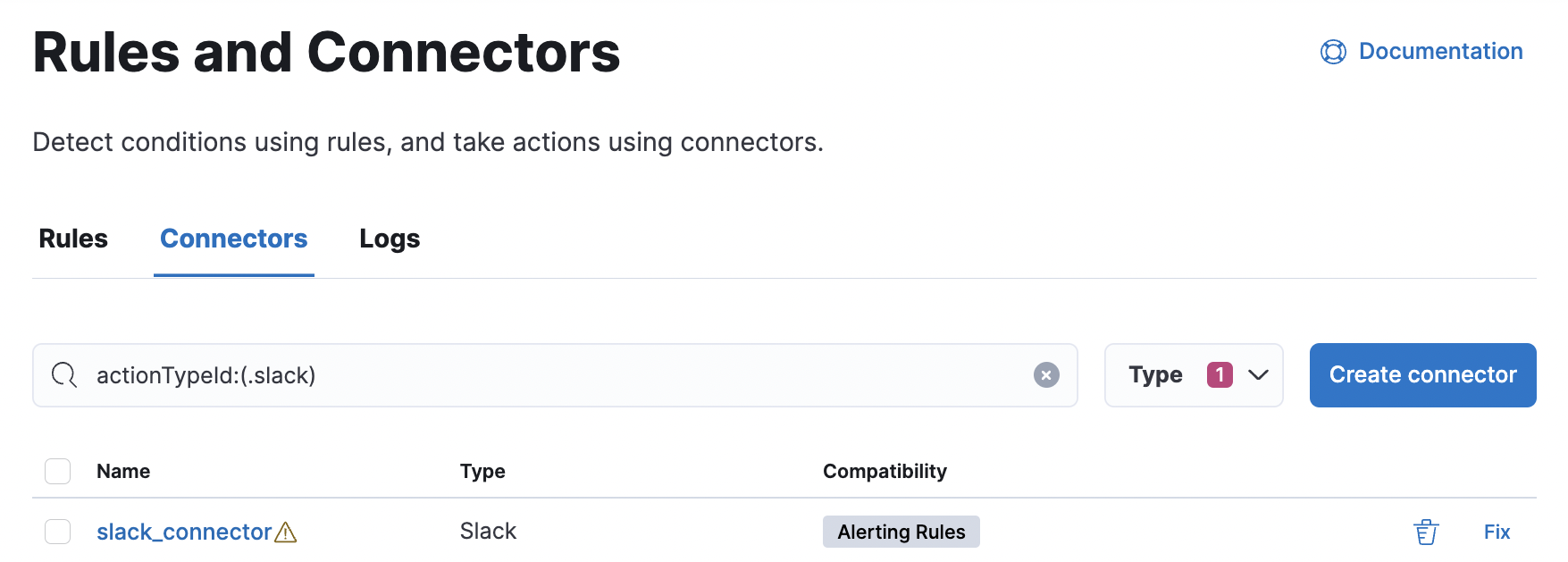Click the Alerting Rules compatibility badge
Image resolution: width=1568 pixels, height=562 pixels.
tap(901, 531)
